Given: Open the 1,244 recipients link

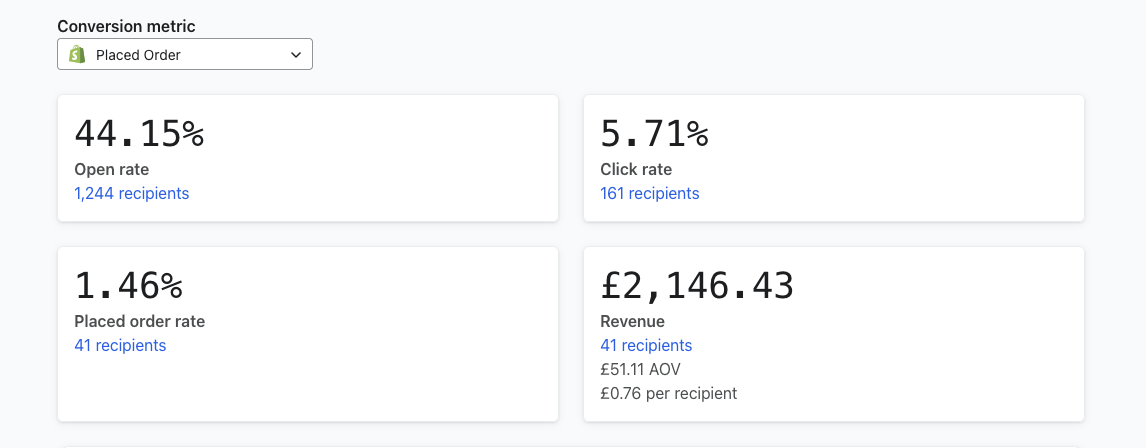Looking at the screenshot, I should pyautogui.click(x=131, y=193).
